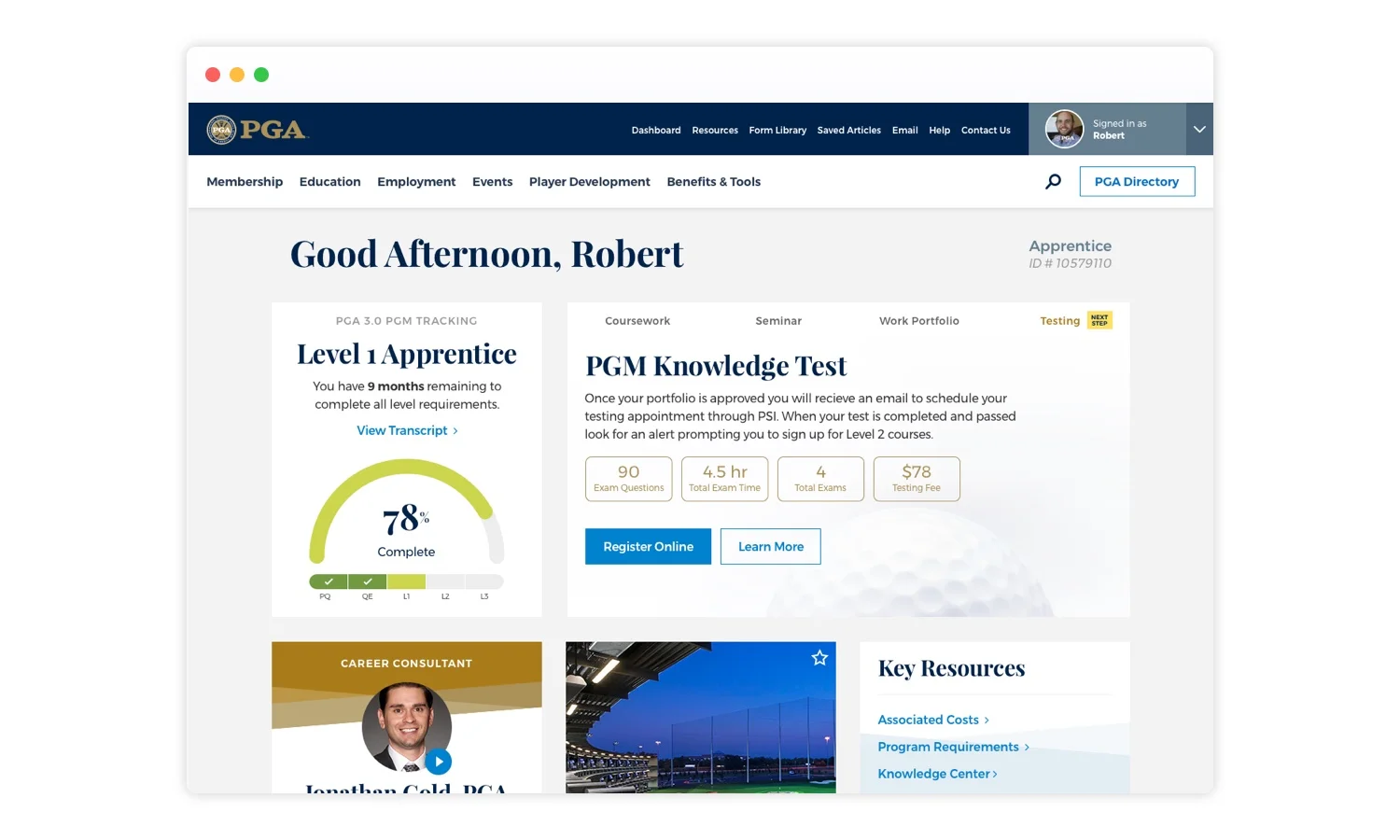Switch to the Seminar tab
The width and height of the screenshot is (1400, 840).
point(778,321)
